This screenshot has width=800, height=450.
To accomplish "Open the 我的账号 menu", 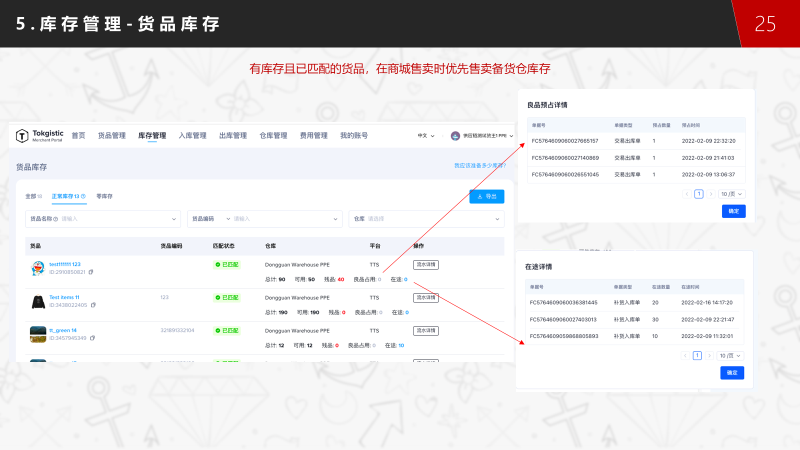I will 354,136.
